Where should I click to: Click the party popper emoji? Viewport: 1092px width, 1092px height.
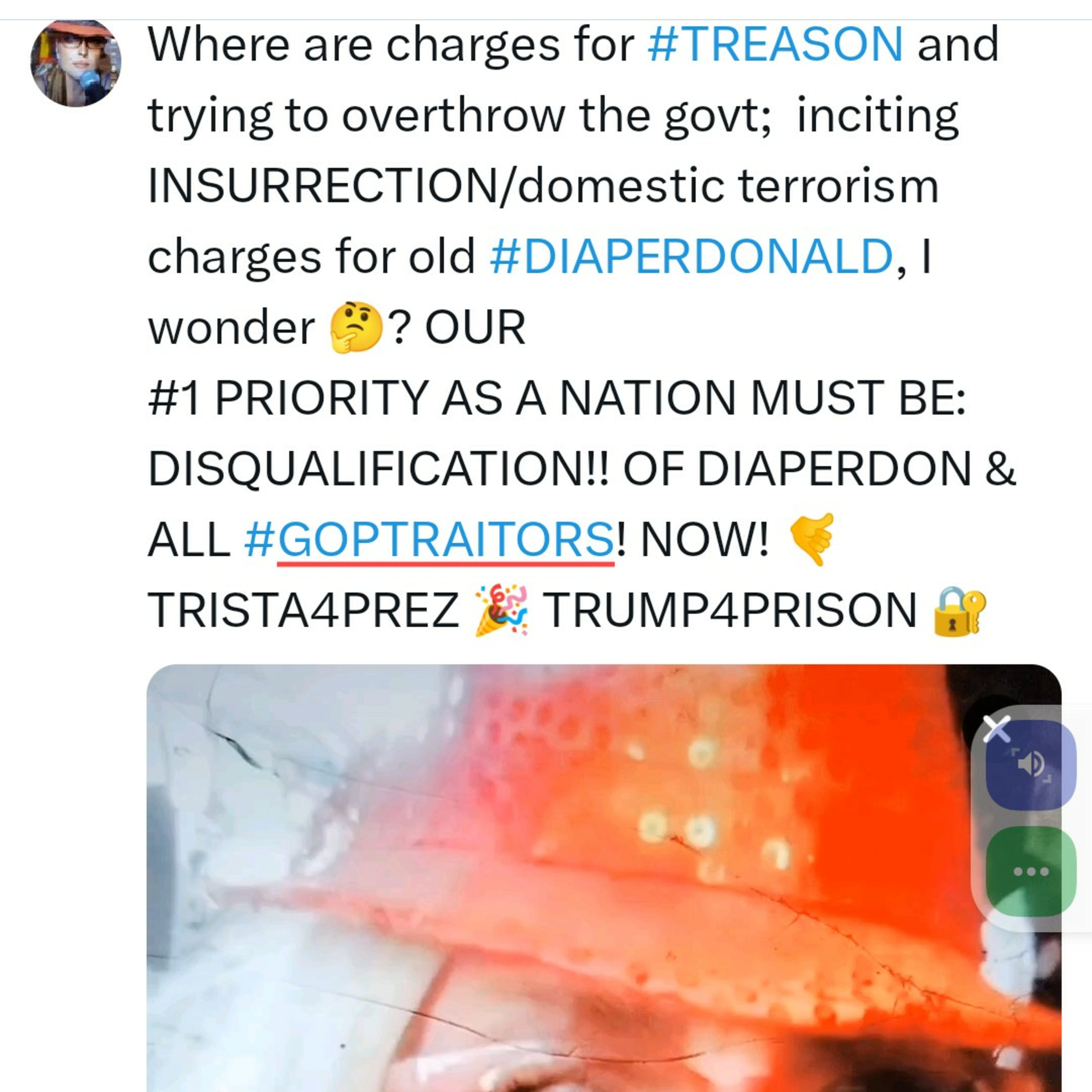tap(501, 611)
